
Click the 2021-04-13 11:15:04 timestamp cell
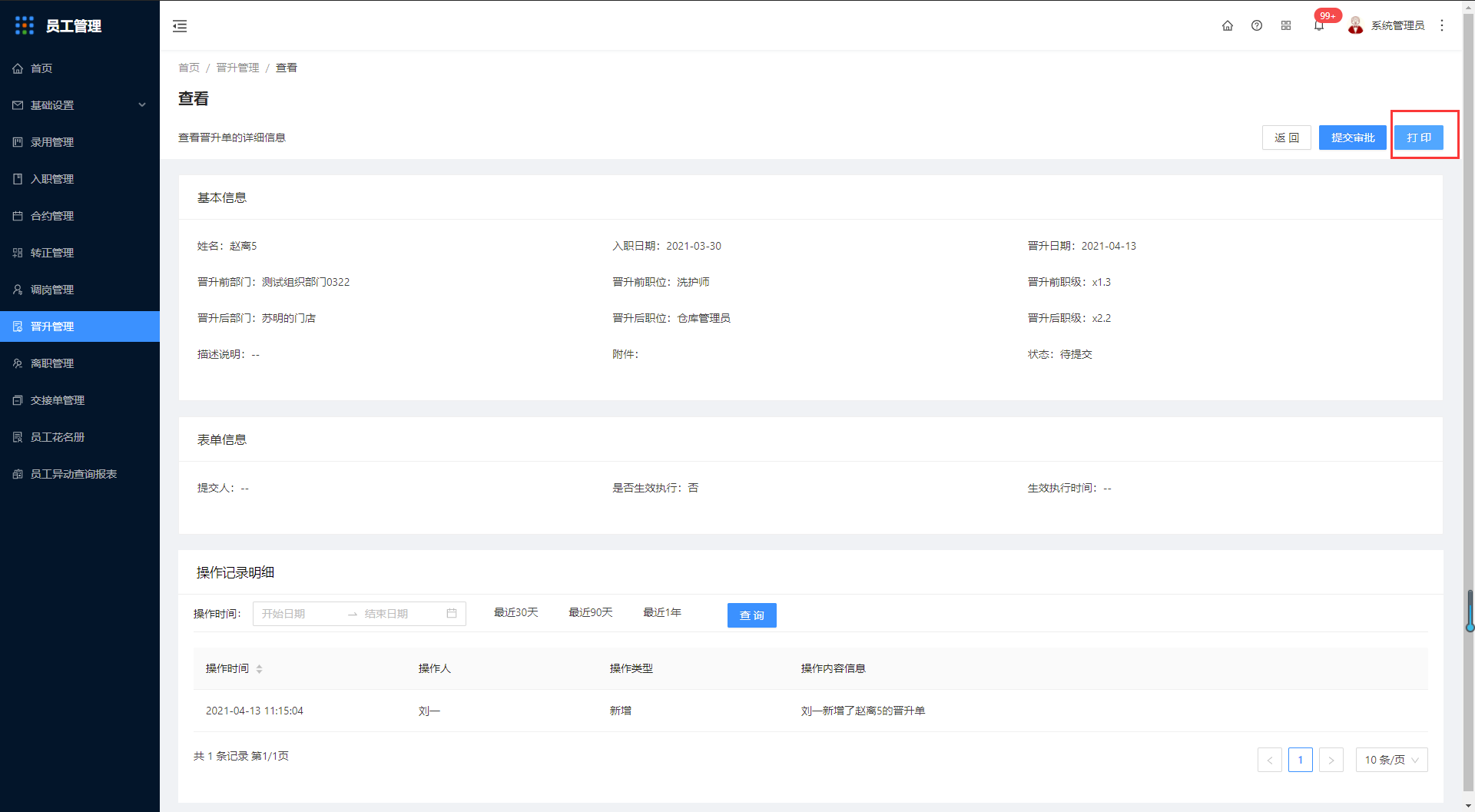[254, 711]
